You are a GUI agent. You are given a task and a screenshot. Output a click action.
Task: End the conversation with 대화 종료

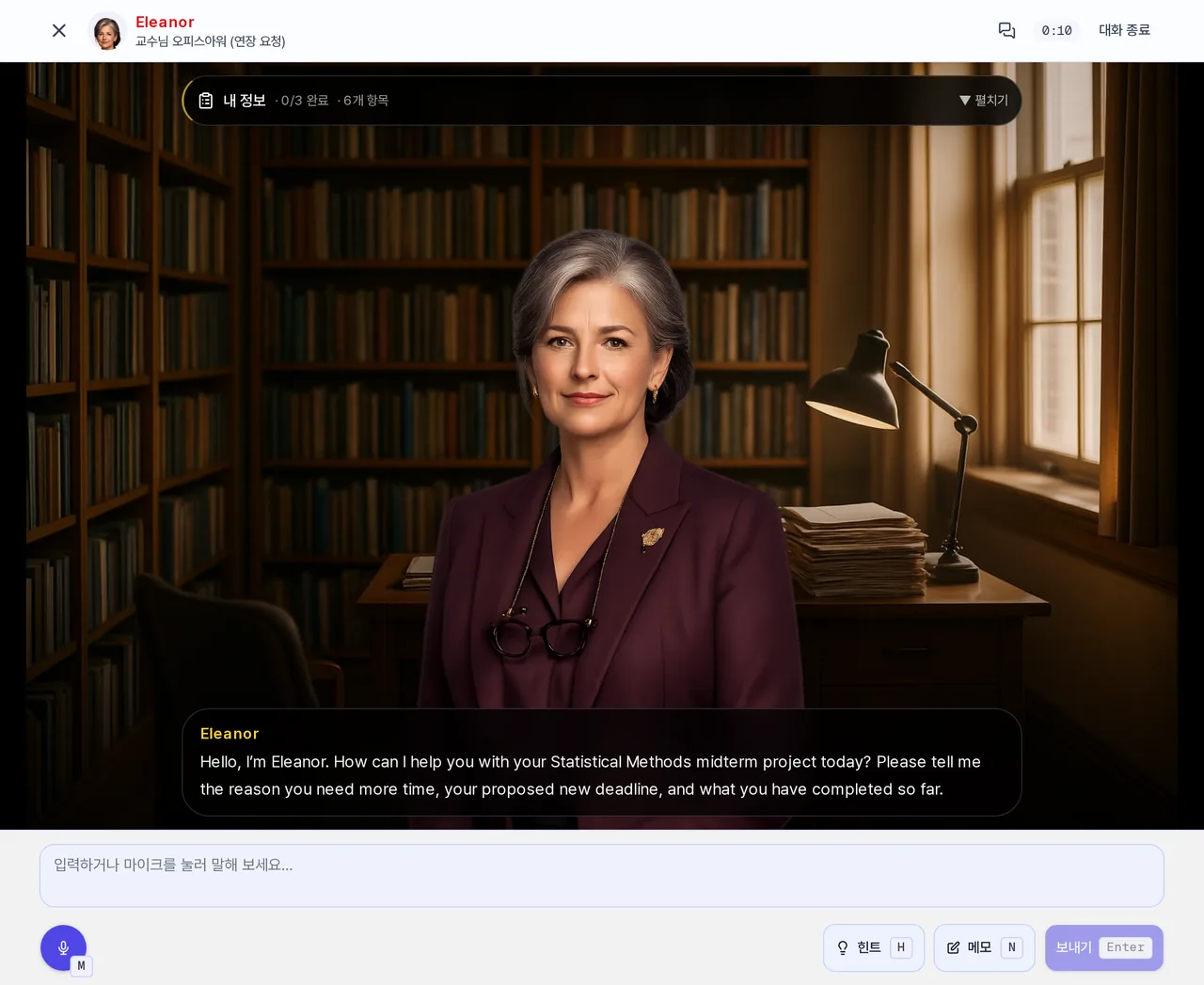coord(1124,30)
